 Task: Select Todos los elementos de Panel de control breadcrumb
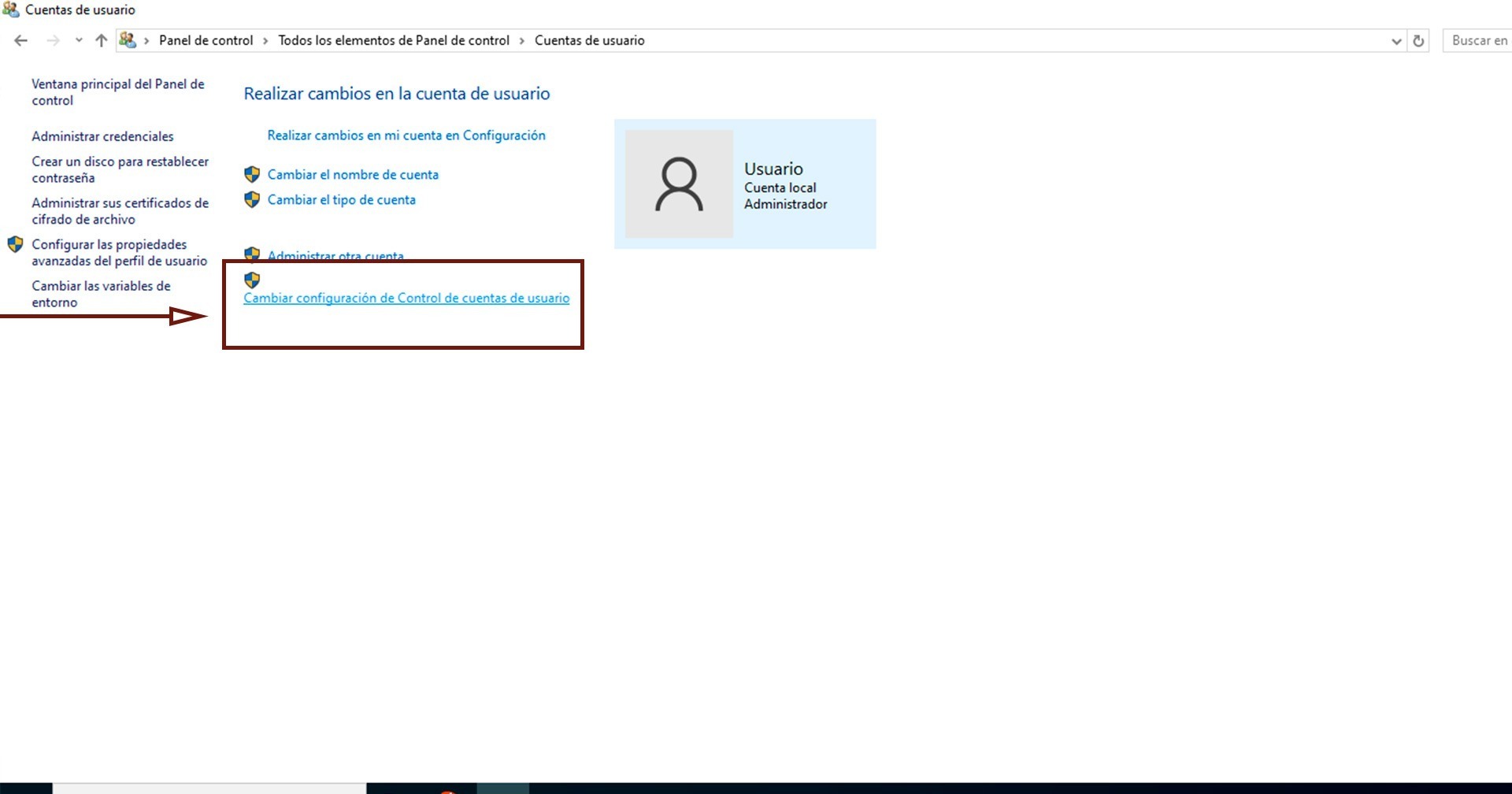tap(394, 41)
